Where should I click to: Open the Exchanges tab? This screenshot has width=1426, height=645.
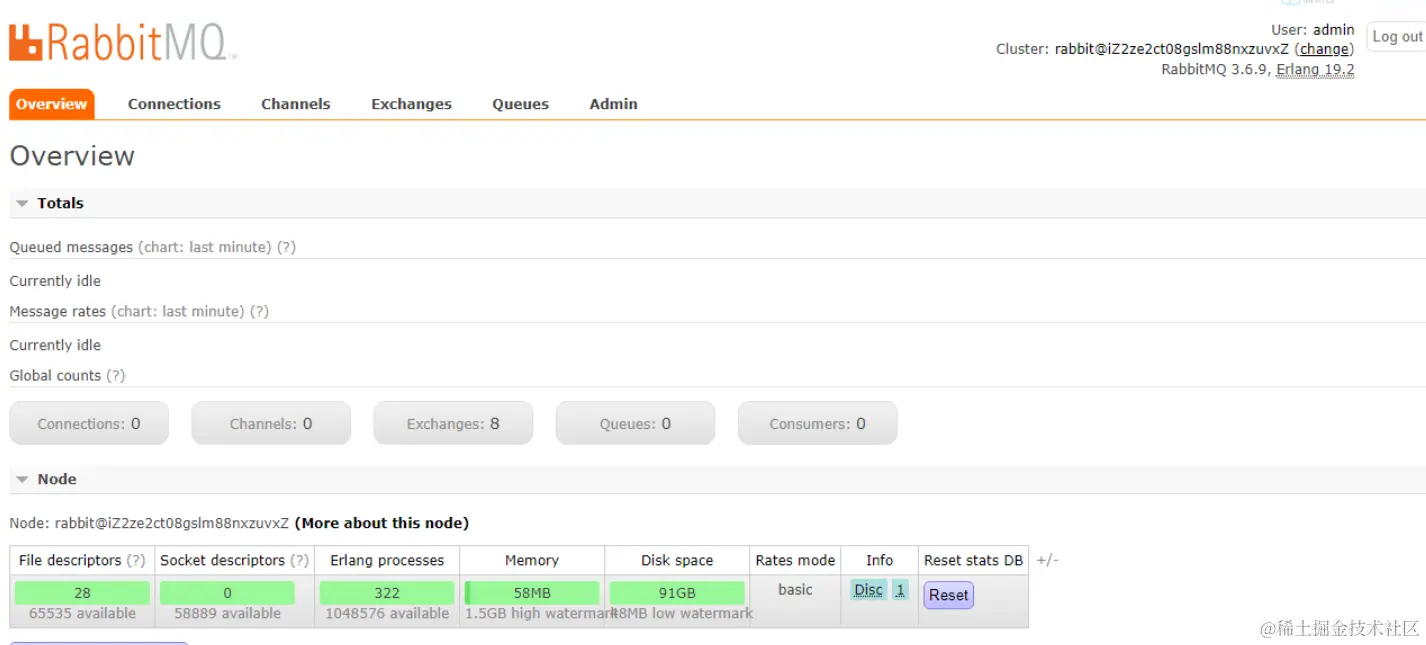(411, 104)
